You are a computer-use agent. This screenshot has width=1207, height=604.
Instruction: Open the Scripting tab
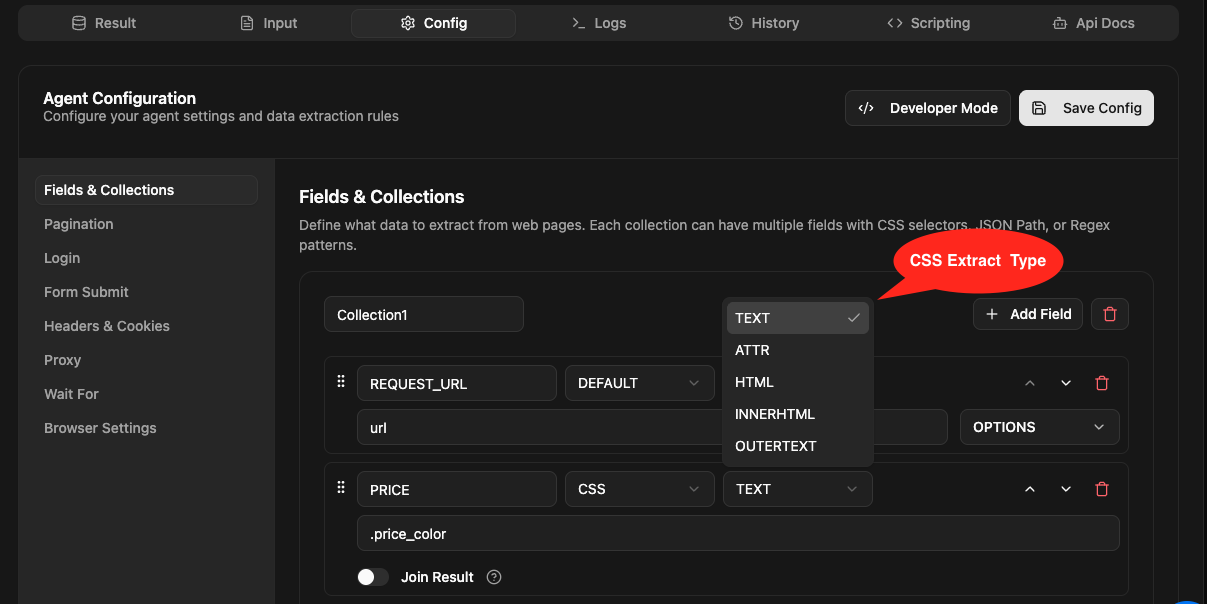click(928, 23)
